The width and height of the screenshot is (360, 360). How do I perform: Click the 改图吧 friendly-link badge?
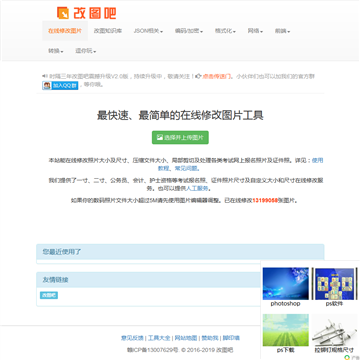coord(49,295)
